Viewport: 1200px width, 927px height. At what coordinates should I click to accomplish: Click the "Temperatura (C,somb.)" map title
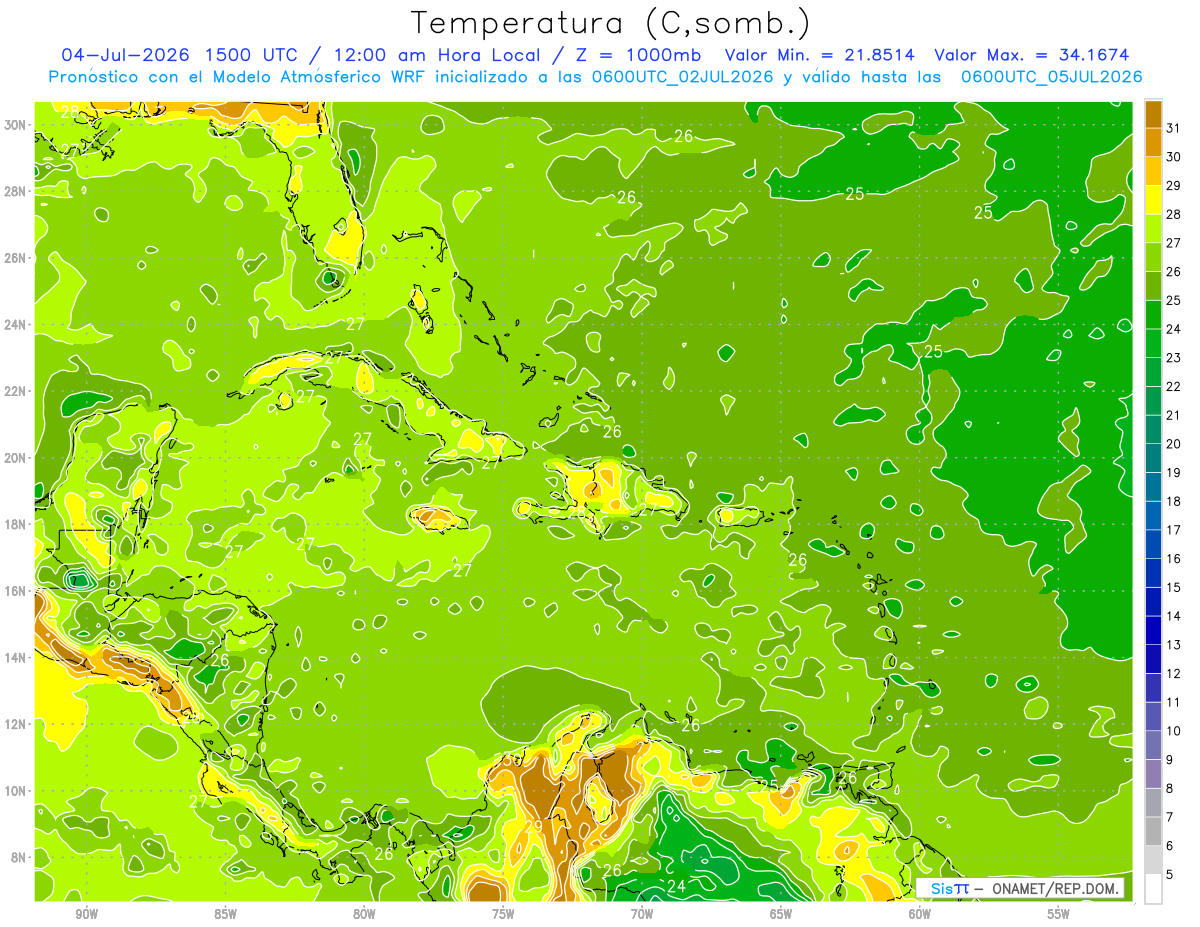coord(611,23)
